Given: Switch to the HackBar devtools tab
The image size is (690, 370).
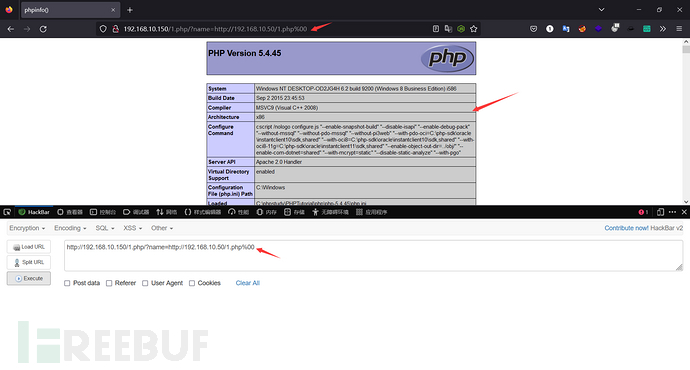Looking at the screenshot, I should pos(34,212).
